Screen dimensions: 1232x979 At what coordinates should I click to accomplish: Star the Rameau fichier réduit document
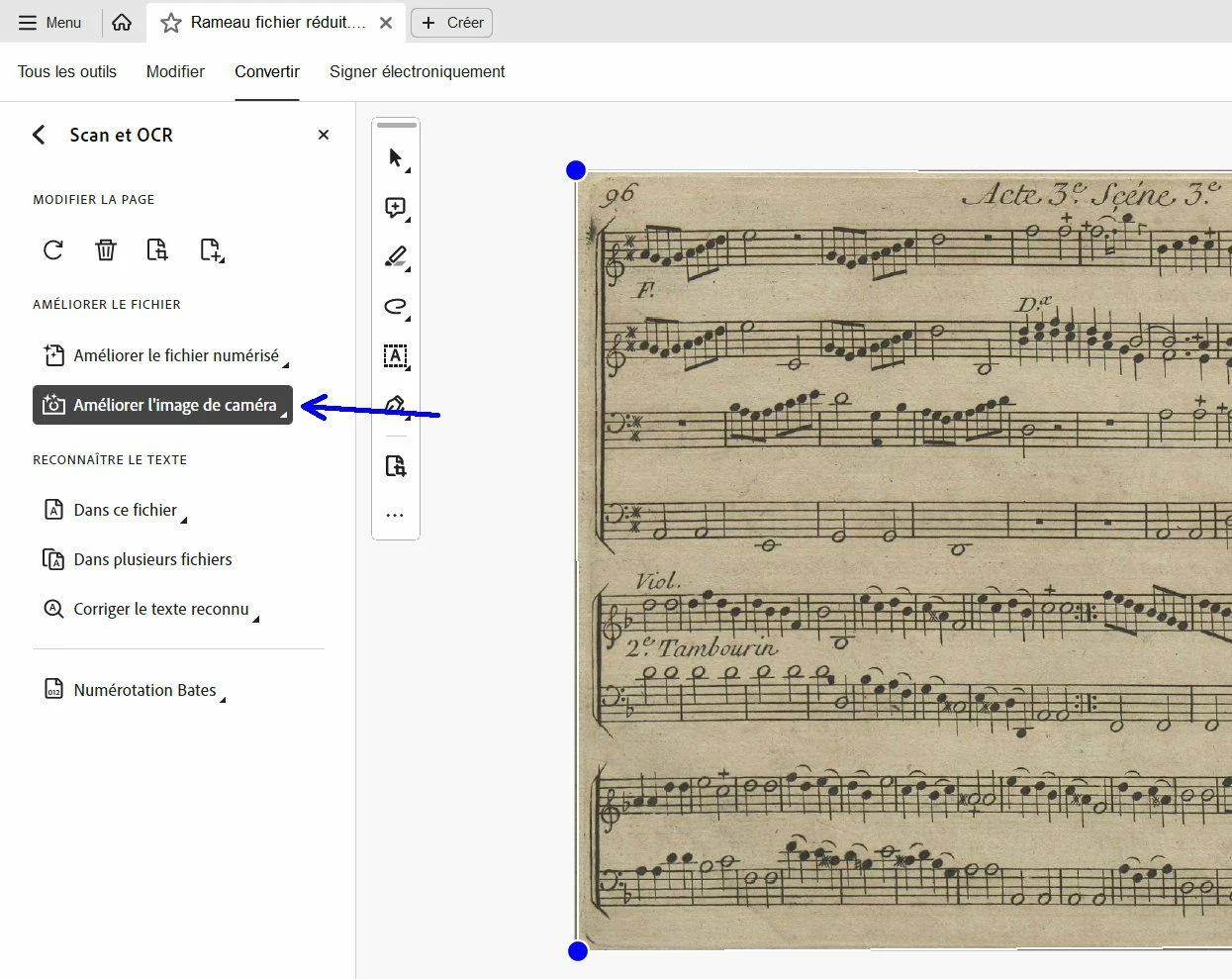tap(171, 23)
